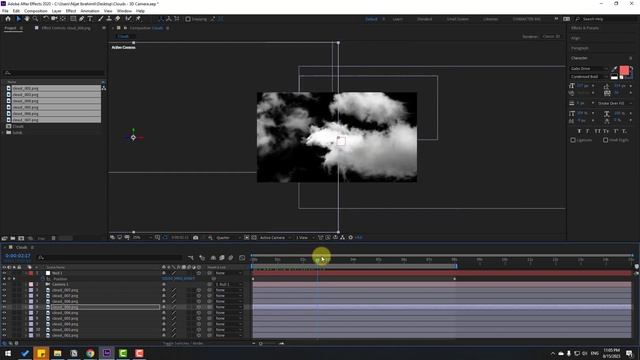Image resolution: width=640 pixels, height=360 pixels.
Task: Click the current time display in the timeline
Action: click(18, 256)
